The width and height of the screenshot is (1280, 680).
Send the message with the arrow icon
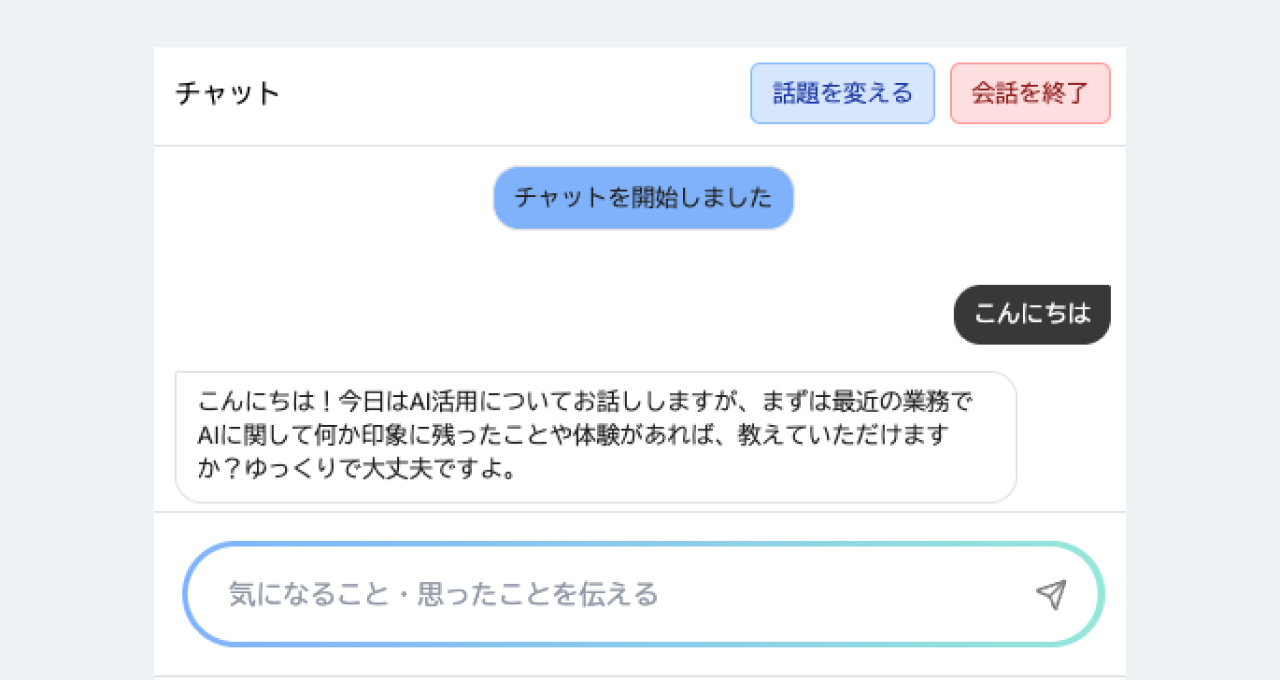[1050, 595]
